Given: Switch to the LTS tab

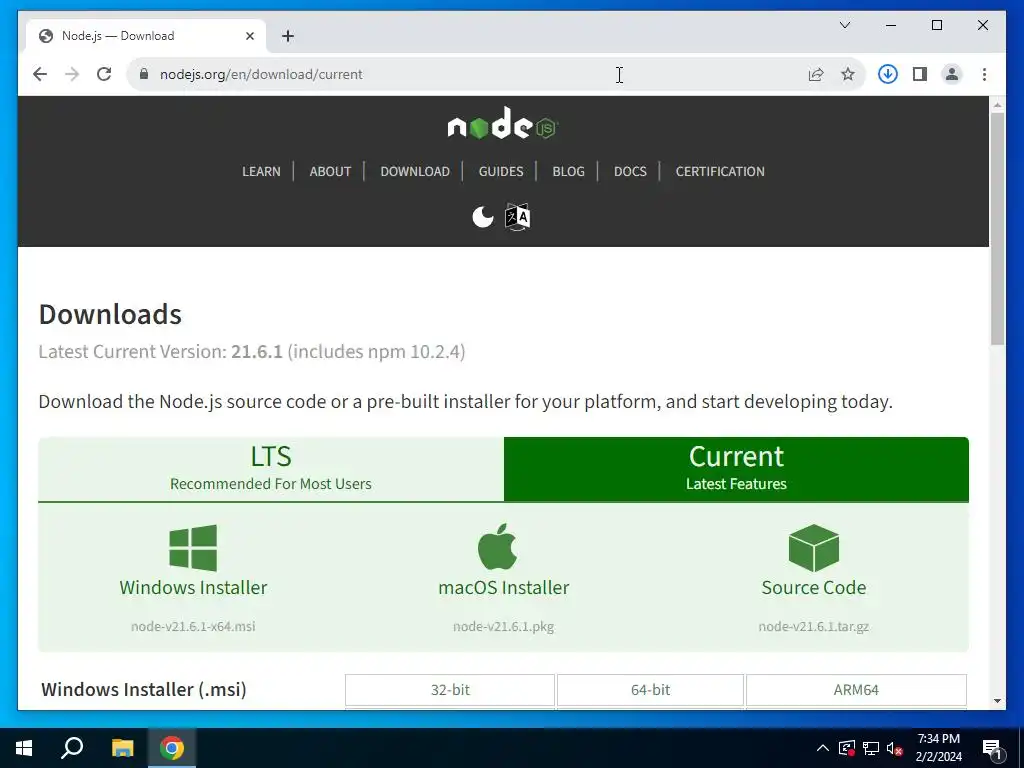Looking at the screenshot, I should tap(271, 469).
